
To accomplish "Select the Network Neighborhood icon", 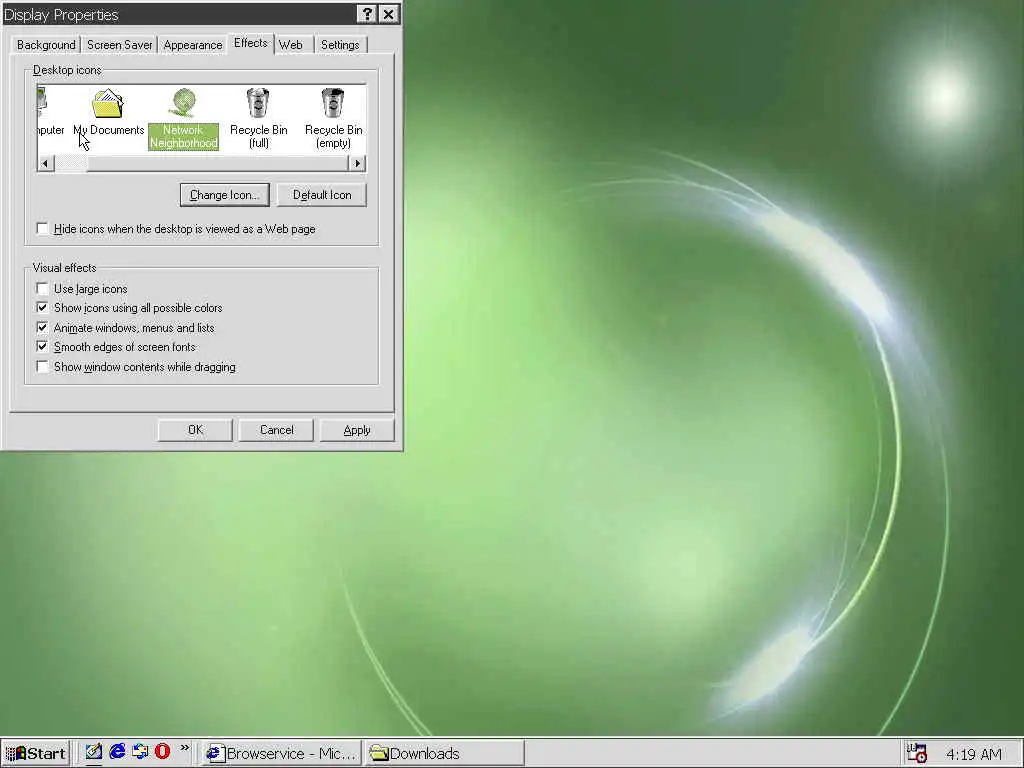I will [184, 118].
